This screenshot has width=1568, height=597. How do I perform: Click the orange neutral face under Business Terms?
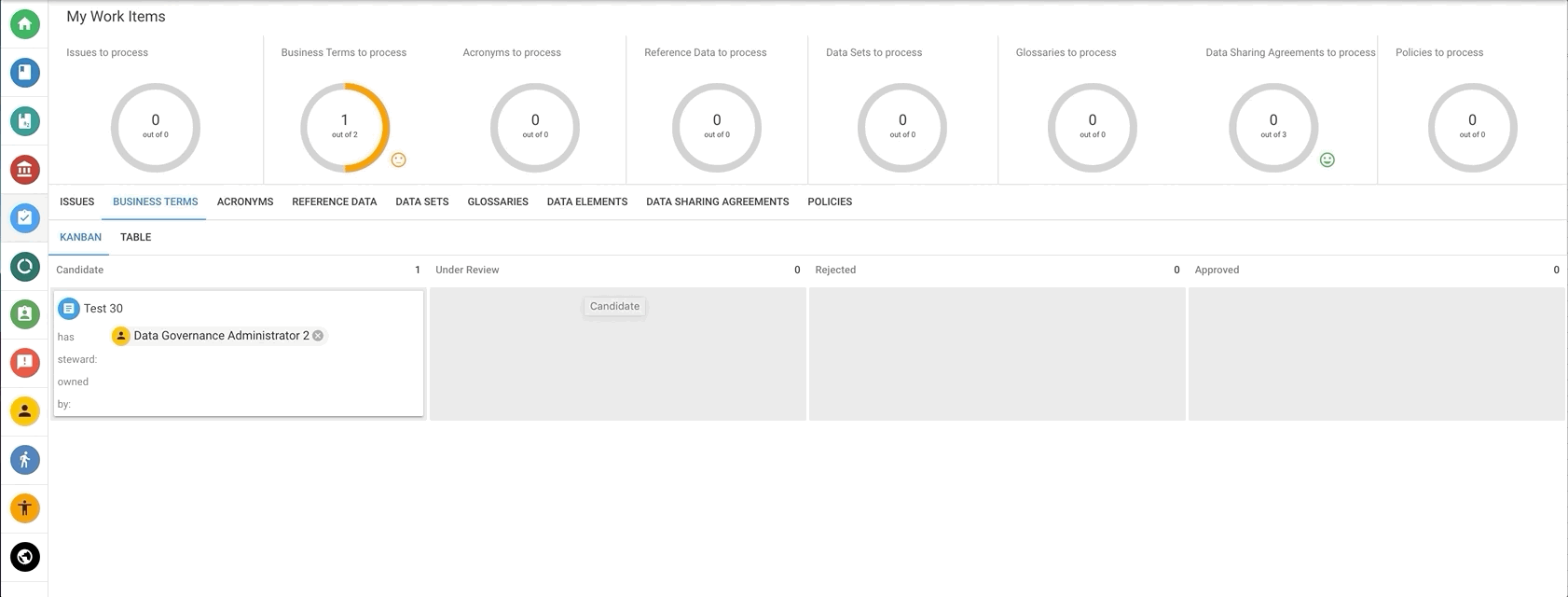[399, 160]
